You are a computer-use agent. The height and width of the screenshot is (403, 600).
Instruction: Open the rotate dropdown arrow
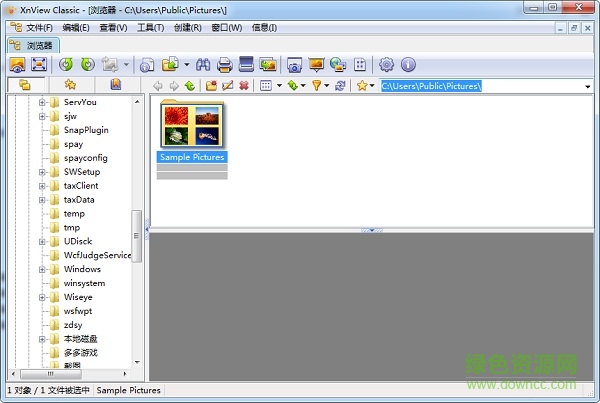[126, 64]
